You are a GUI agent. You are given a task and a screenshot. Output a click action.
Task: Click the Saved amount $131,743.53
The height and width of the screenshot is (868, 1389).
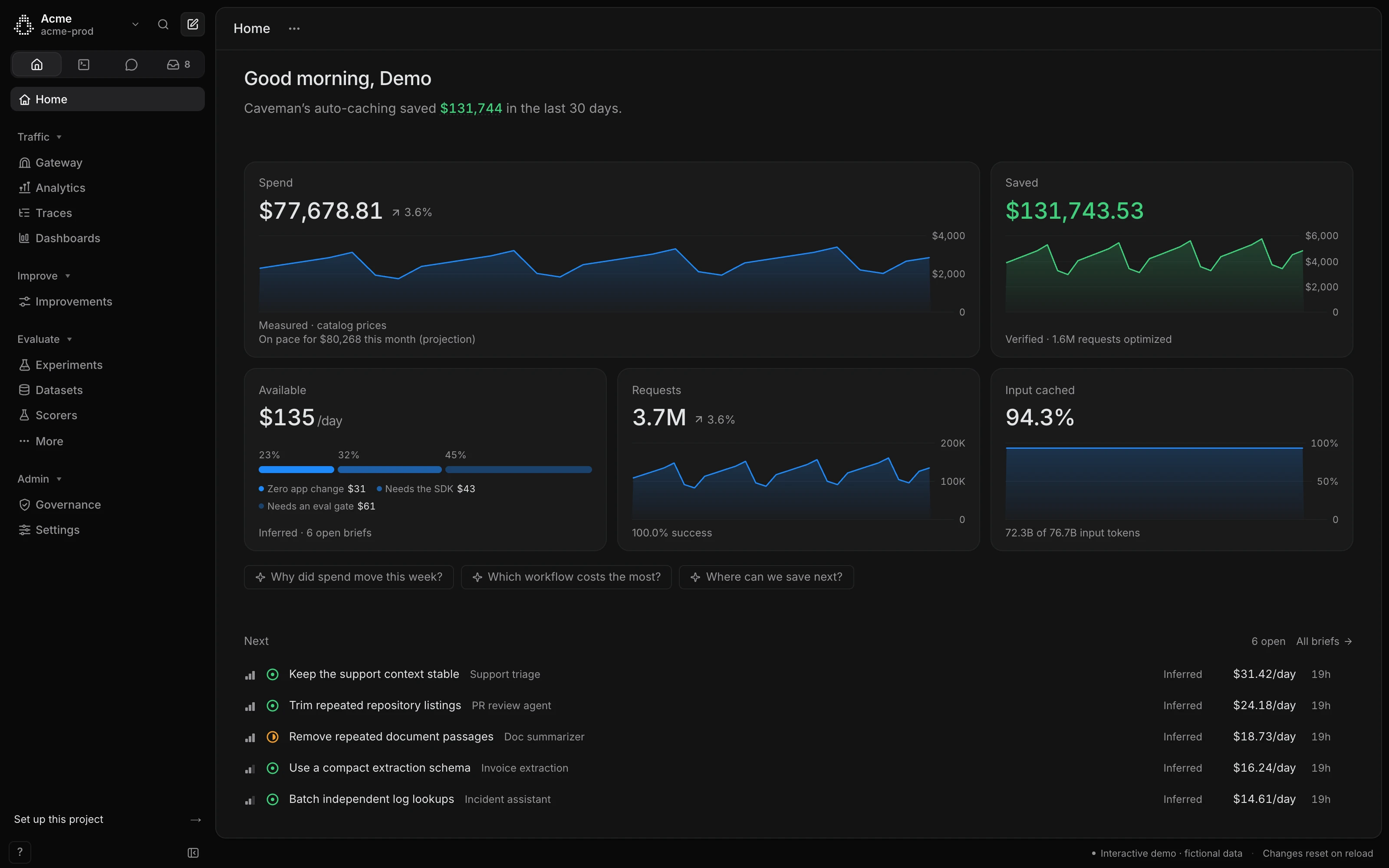point(1074,210)
